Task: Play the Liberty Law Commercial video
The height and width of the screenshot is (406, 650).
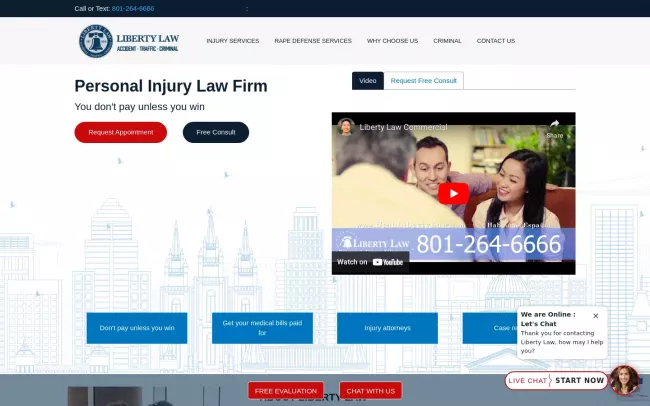Action: (453, 193)
